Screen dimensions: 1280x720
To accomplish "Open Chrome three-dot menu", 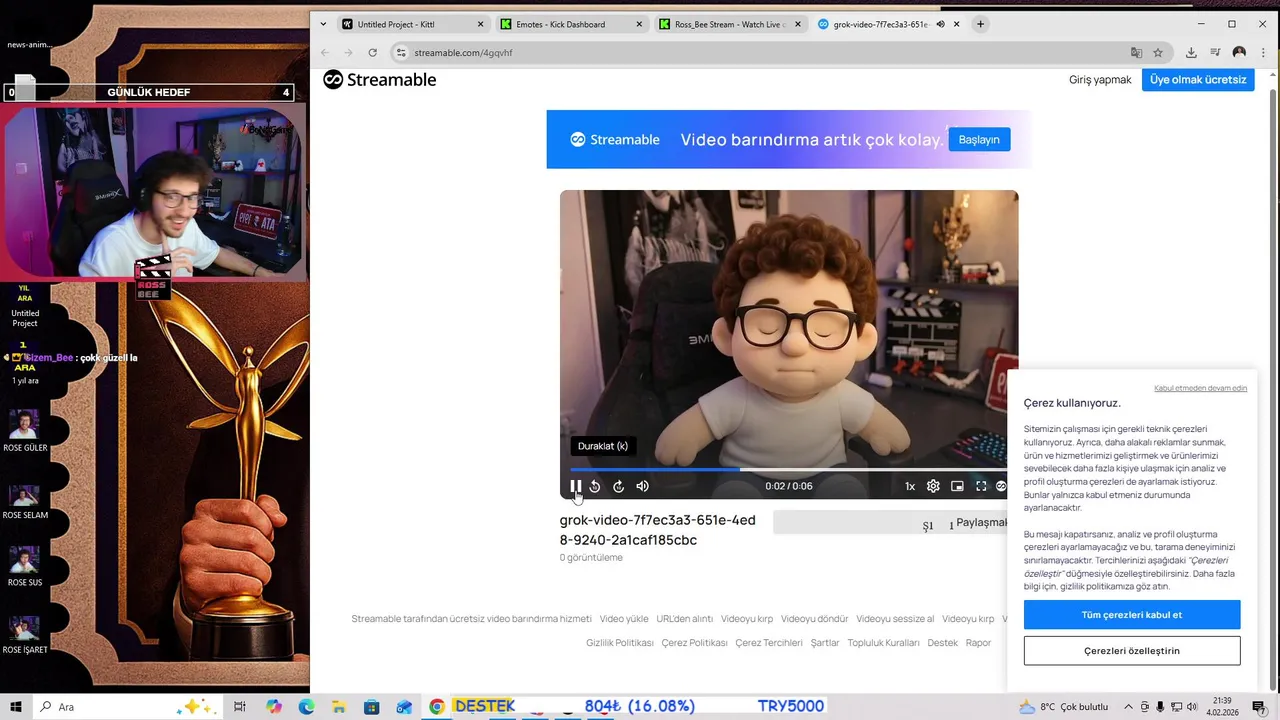I will click(x=1263, y=52).
